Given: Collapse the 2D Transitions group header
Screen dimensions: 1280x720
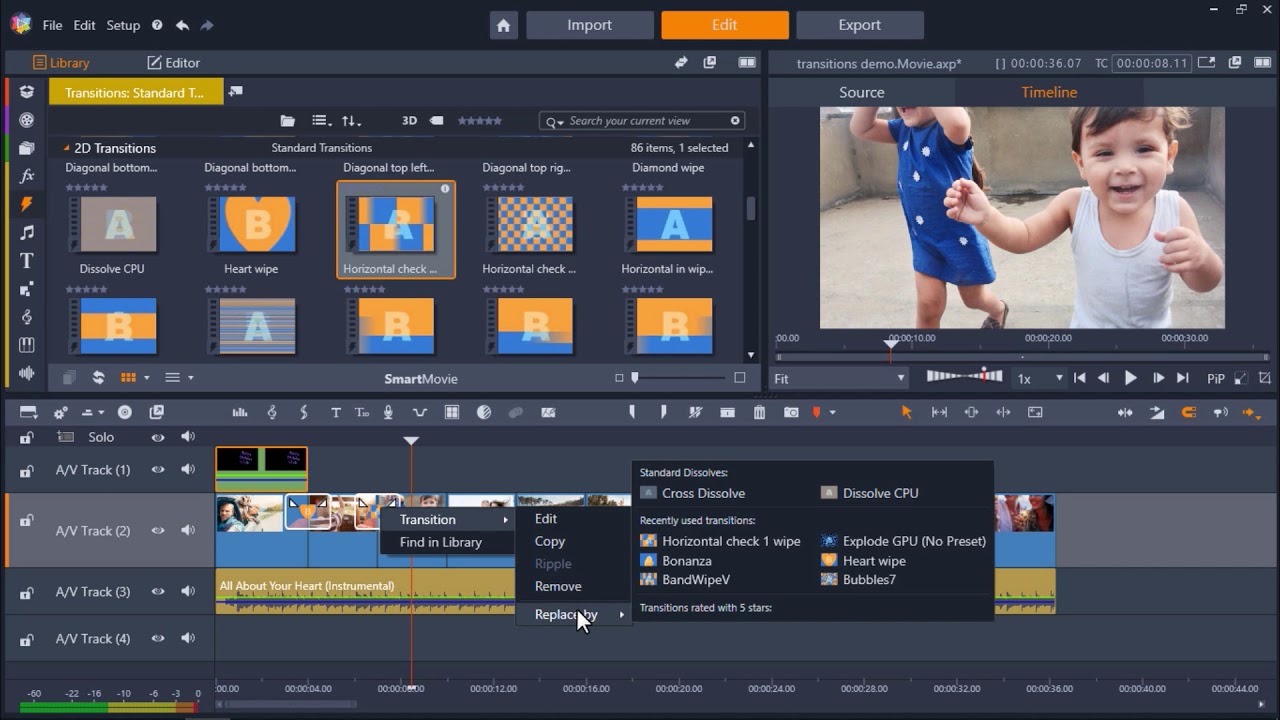Looking at the screenshot, I should (x=108, y=148).
